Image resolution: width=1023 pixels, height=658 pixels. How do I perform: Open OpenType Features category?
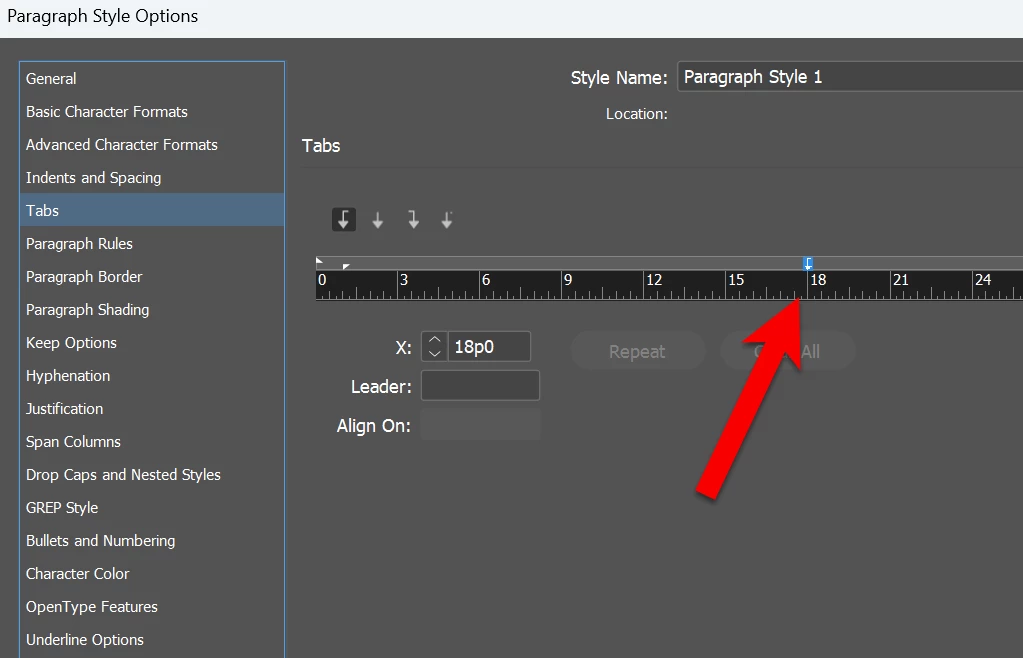[152, 606]
